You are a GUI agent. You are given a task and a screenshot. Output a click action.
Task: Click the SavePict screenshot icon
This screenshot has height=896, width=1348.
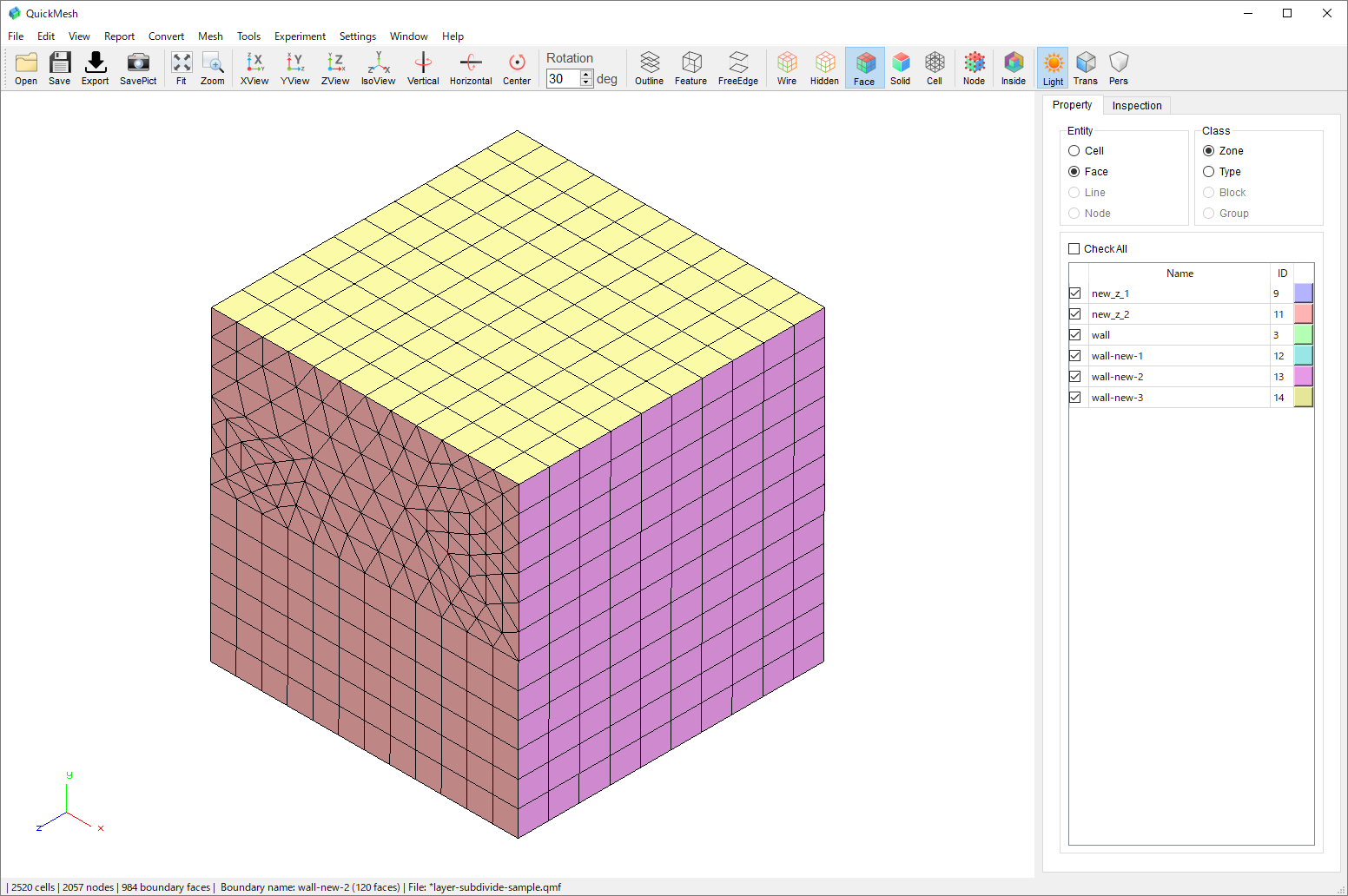pyautogui.click(x=137, y=68)
